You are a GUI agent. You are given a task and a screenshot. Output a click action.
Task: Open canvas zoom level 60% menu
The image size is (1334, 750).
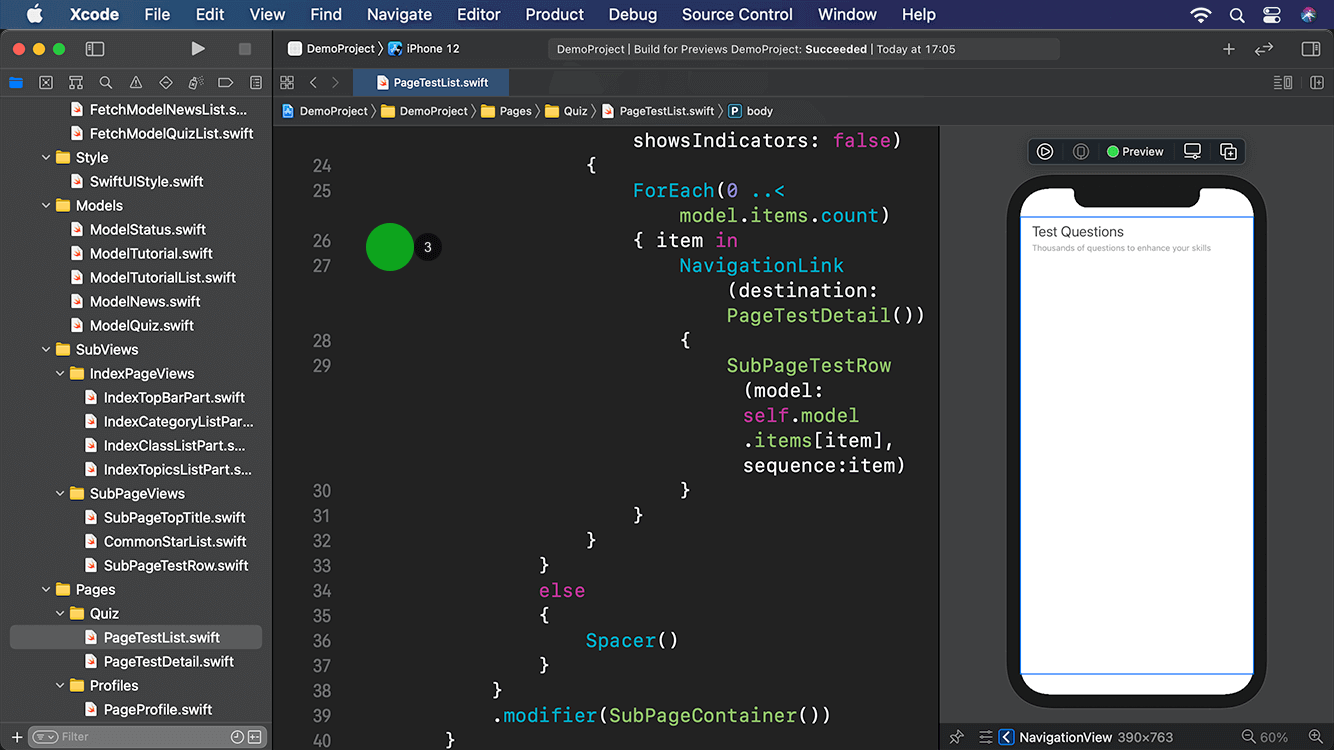point(1274,737)
